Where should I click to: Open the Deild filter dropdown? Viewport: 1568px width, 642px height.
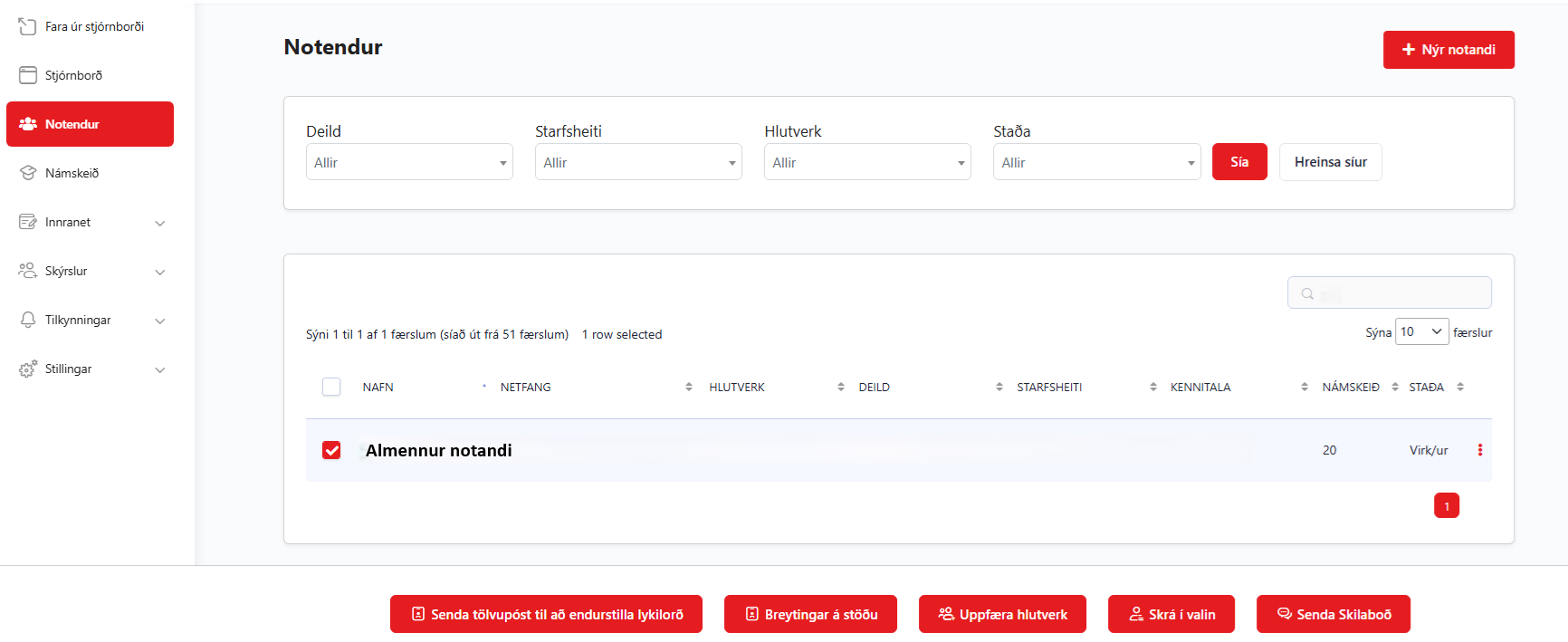(409, 163)
